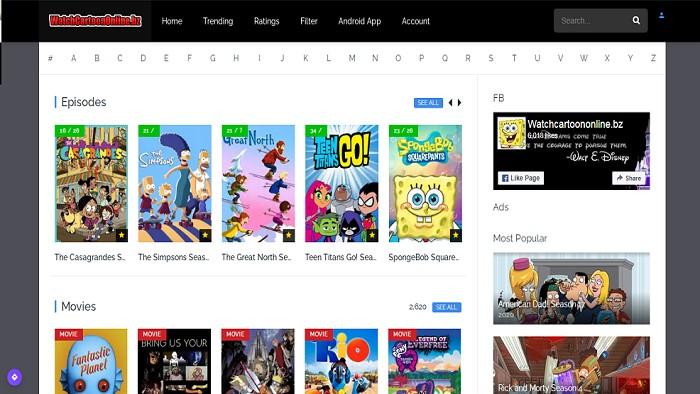This screenshot has height=394, width=700.
Task: Open the Home menu item
Action: point(172,21)
